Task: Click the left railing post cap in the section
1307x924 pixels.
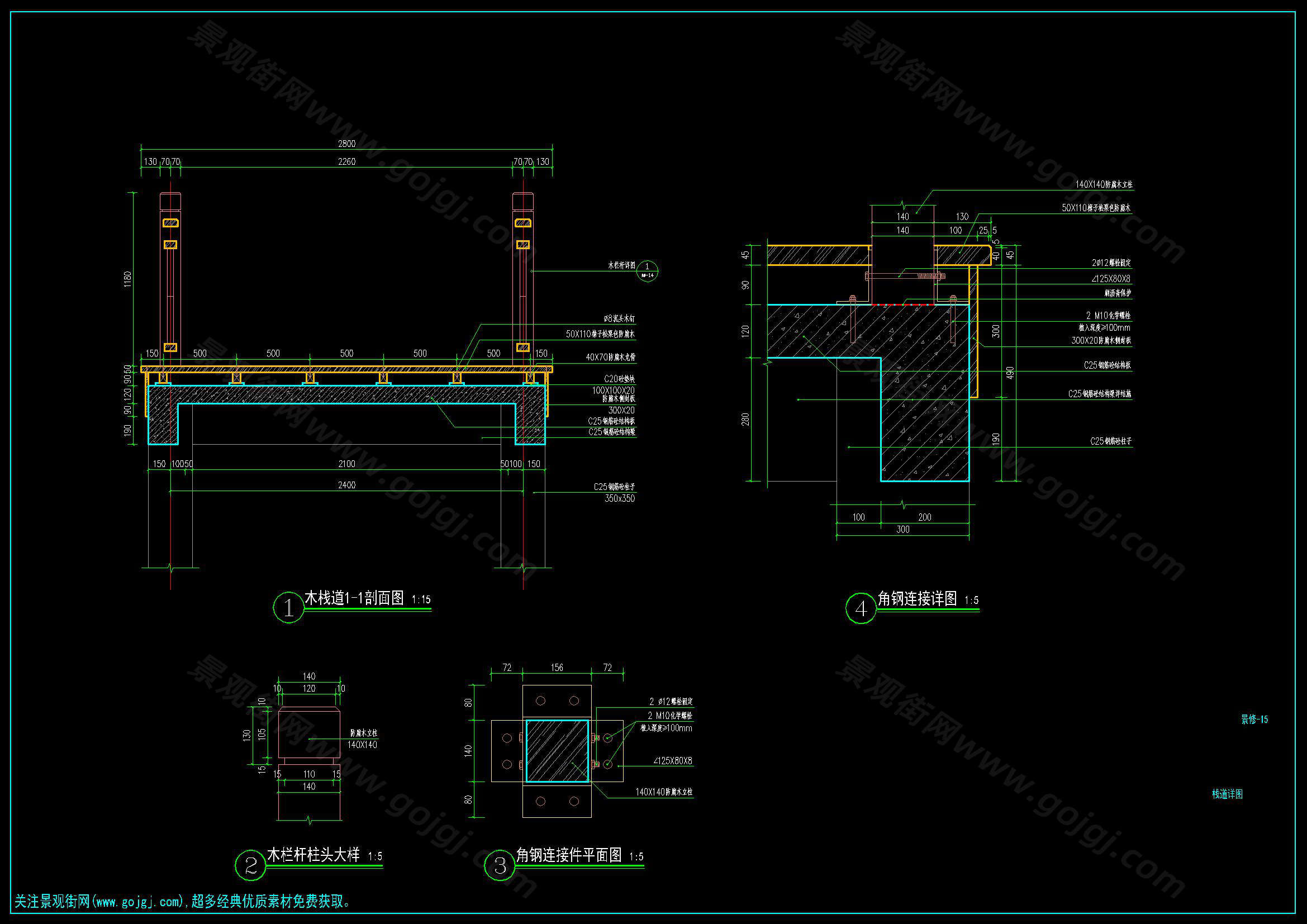Action: [170, 201]
